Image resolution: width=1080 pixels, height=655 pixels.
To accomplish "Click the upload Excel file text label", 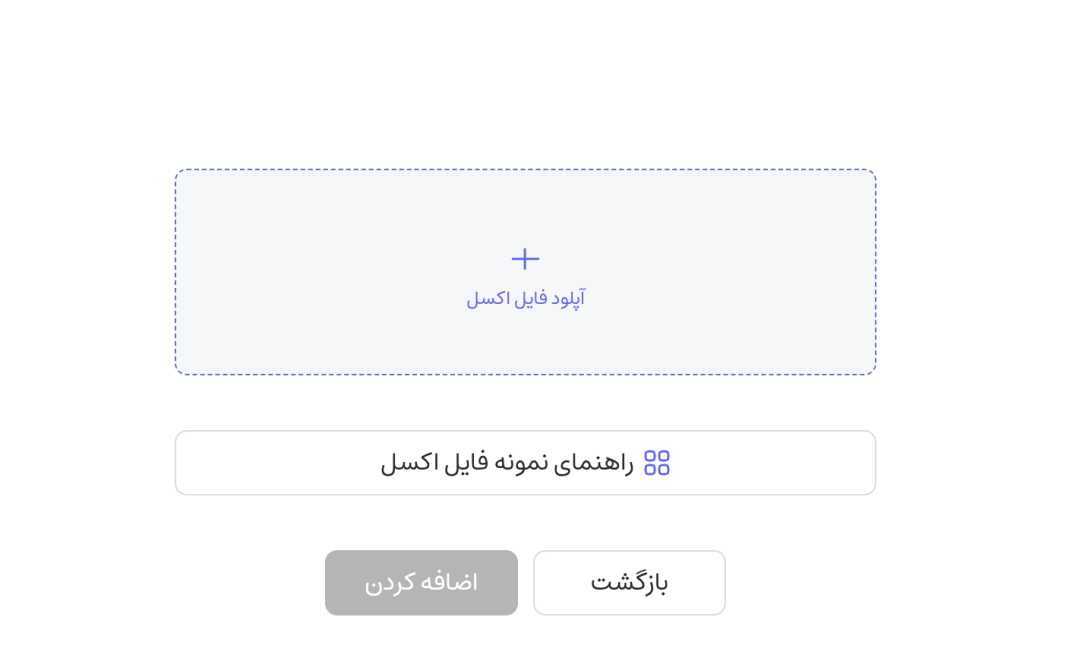I will tap(525, 297).
